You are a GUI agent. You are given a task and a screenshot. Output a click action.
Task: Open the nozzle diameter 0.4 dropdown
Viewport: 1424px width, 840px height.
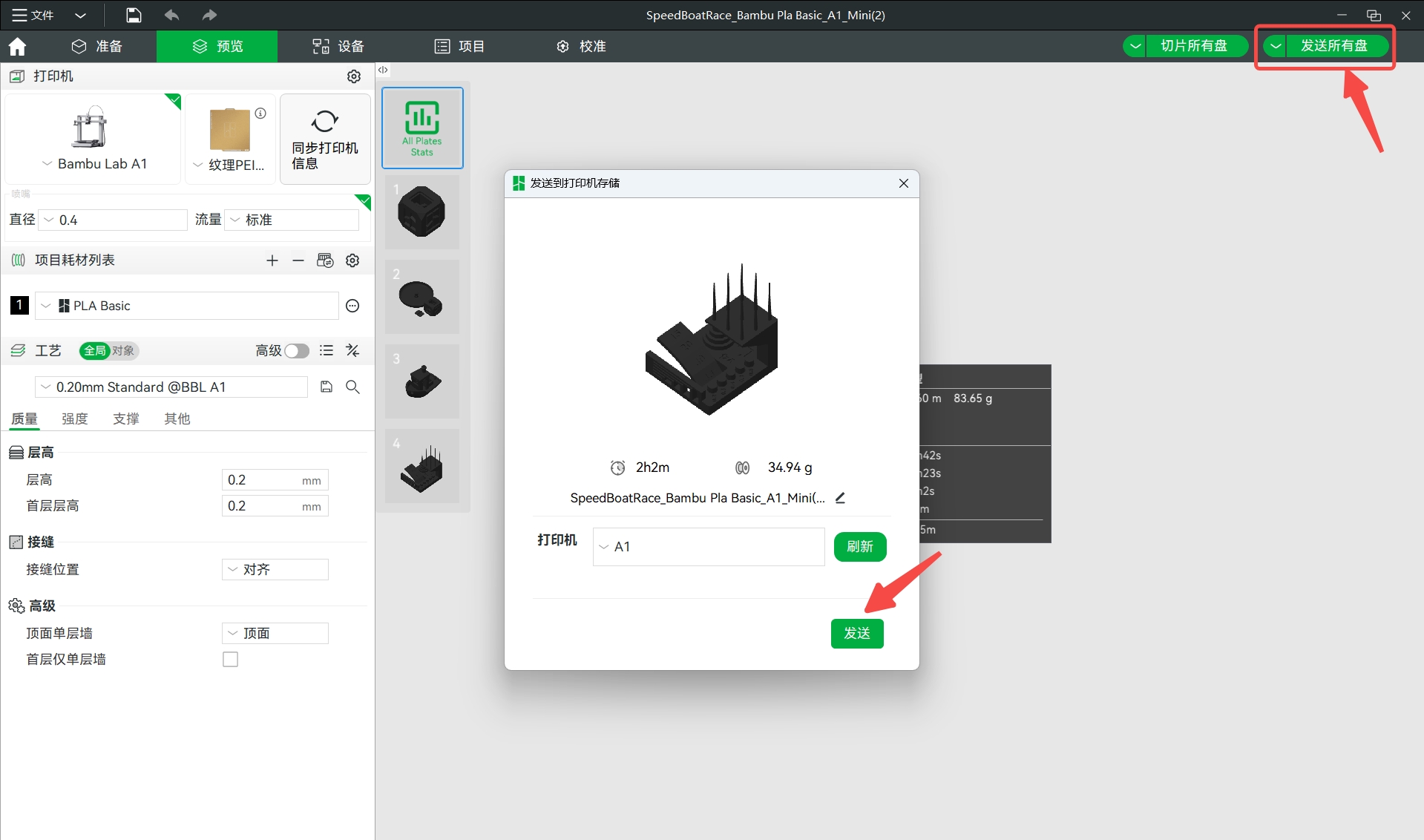tap(113, 220)
